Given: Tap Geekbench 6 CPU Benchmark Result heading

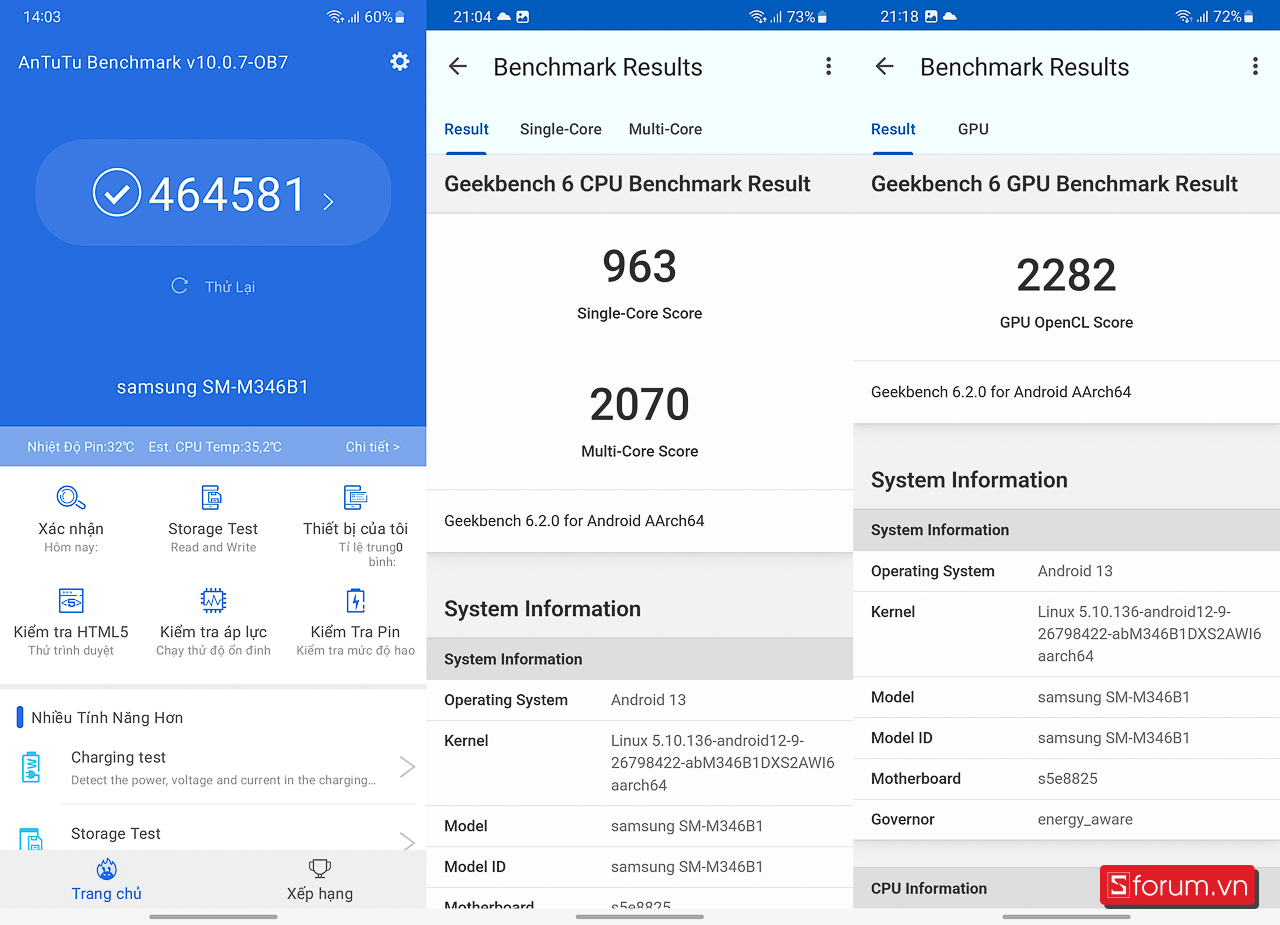Looking at the screenshot, I should pyautogui.click(x=627, y=184).
